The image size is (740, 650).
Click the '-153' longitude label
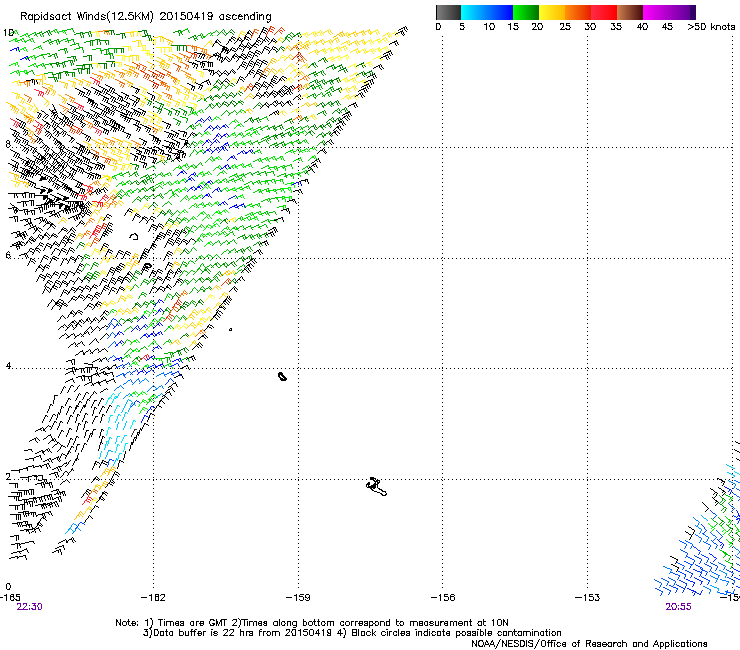click(x=588, y=598)
